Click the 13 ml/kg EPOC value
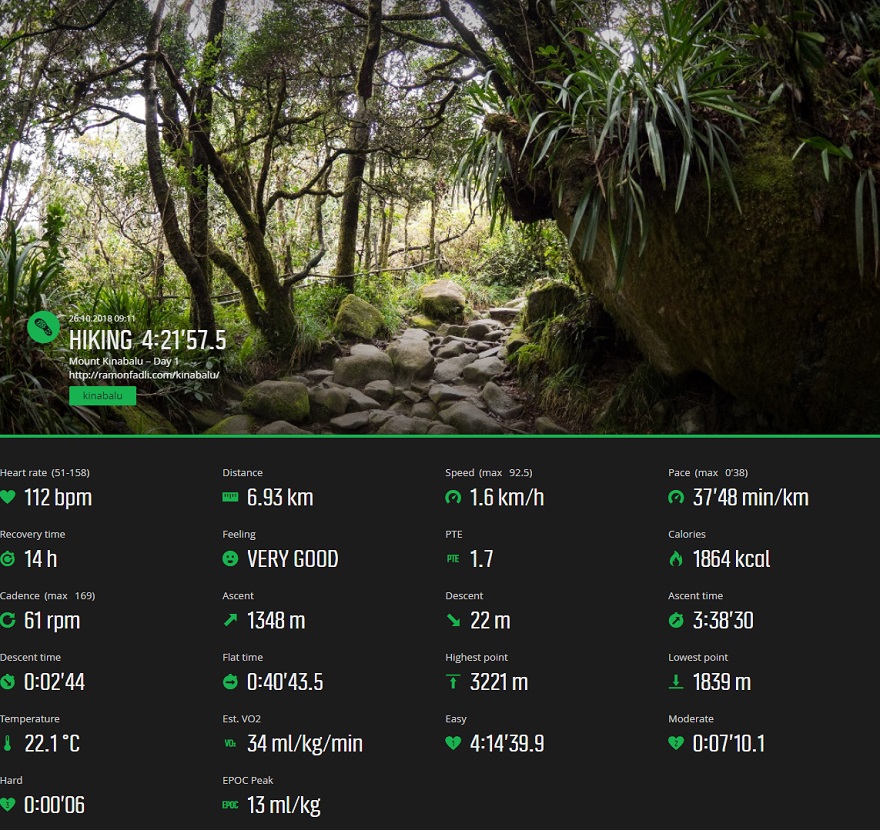Screen dimensions: 880x830 283,805
